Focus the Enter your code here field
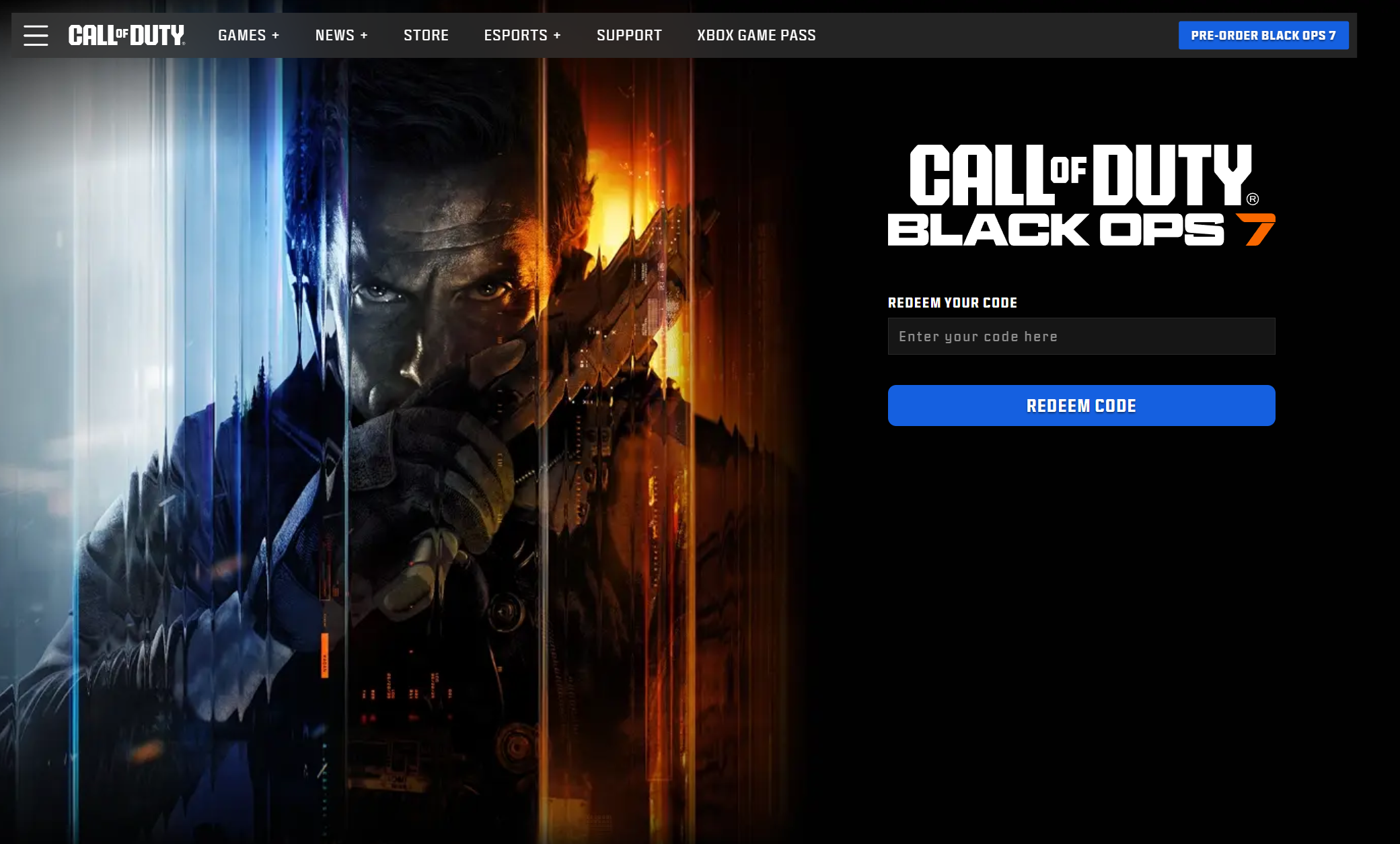 tap(1081, 337)
